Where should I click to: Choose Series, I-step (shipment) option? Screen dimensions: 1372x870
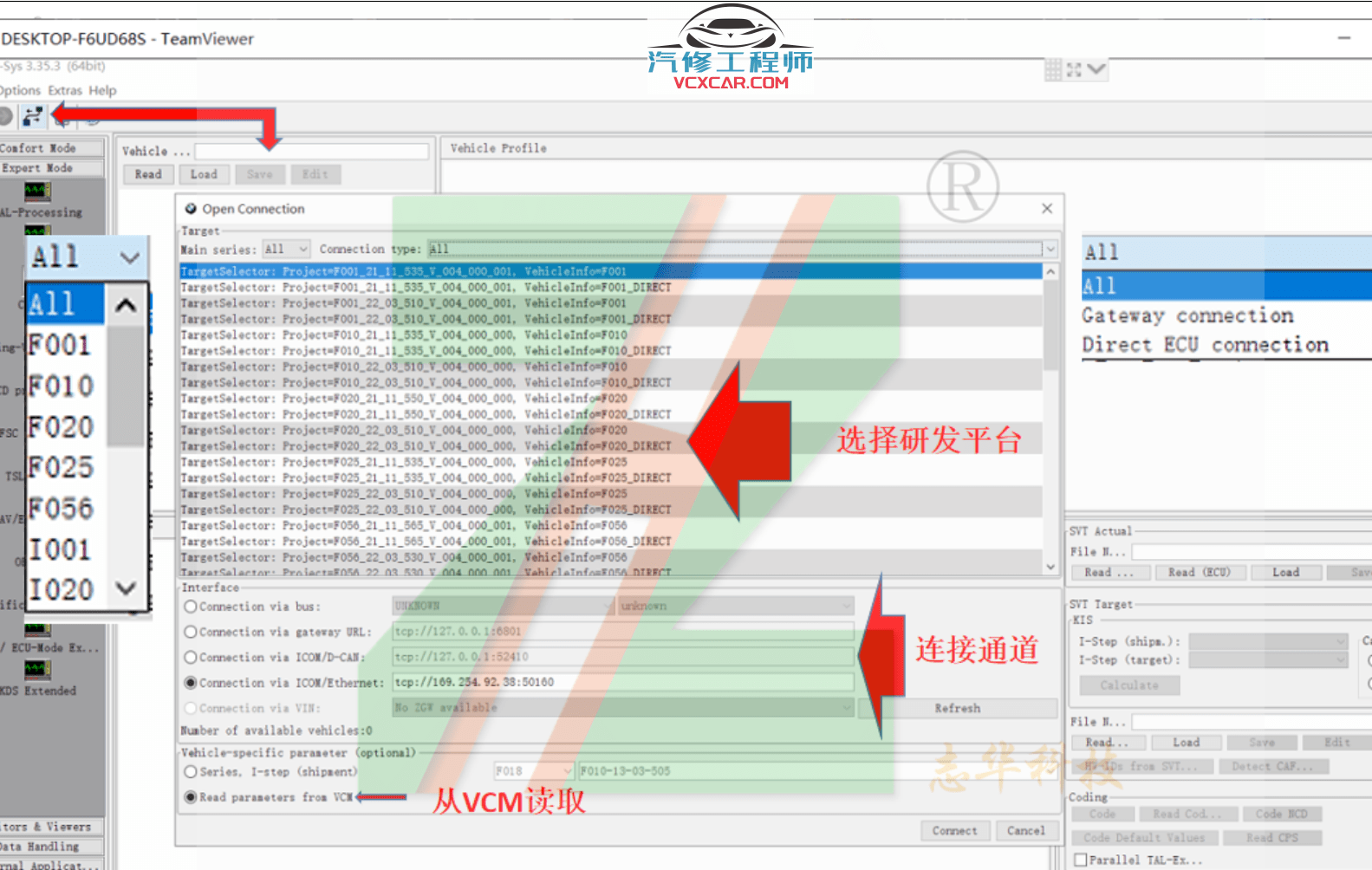191,771
